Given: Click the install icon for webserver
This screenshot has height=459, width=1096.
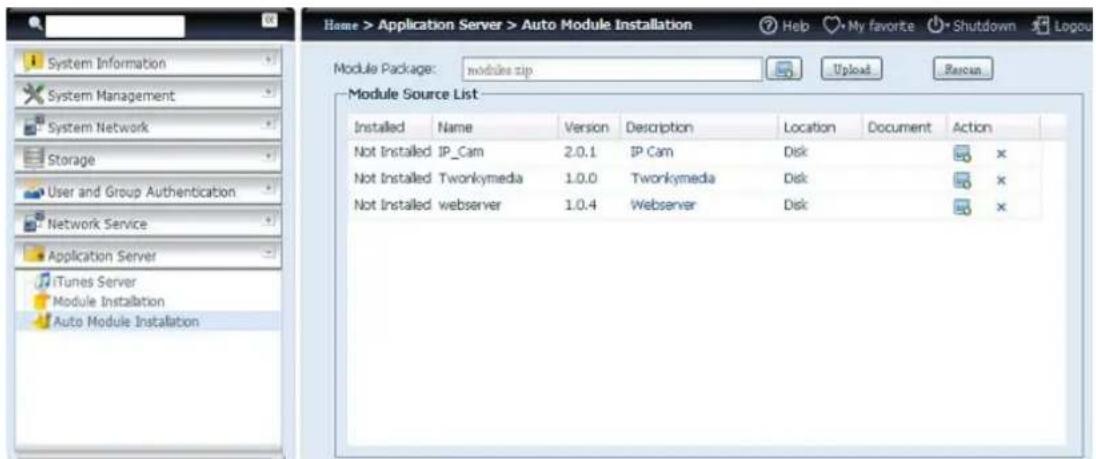Looking at the screenshot, I should coord(960,205).
